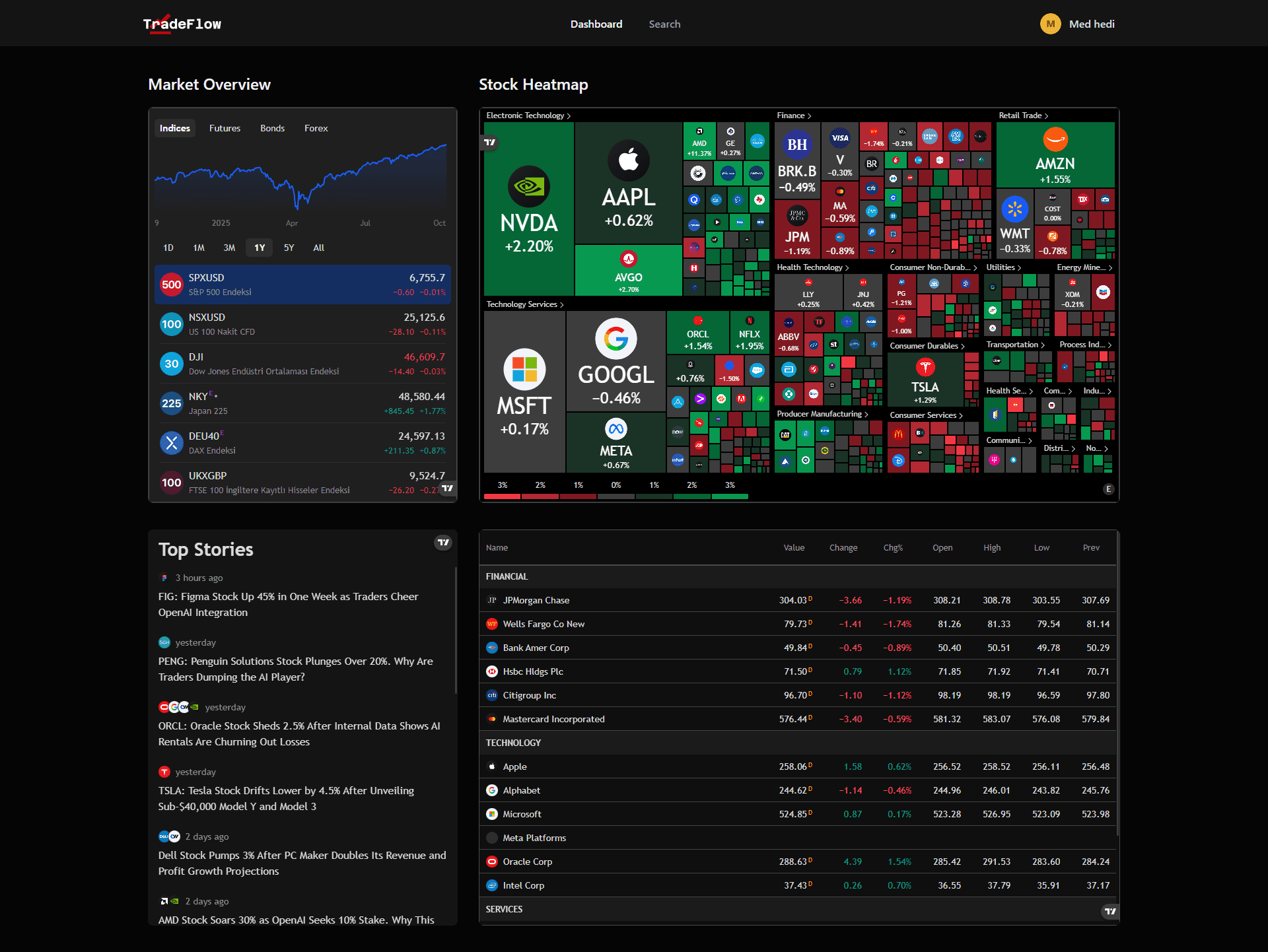Click the Microsoft logo in MSFT tile
The width and height of the screenshot is (1268, 952).
tap(524, 369)
